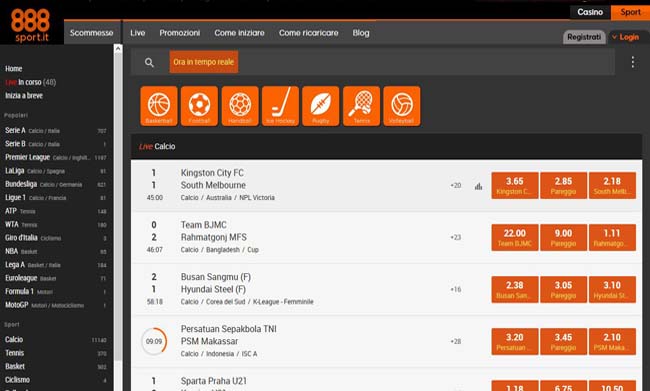Open the Tennis sport category in sidebar
Image resolution: width=650 pixels, height=391 pixels.
pyautogui.click(x=56, y=353)
